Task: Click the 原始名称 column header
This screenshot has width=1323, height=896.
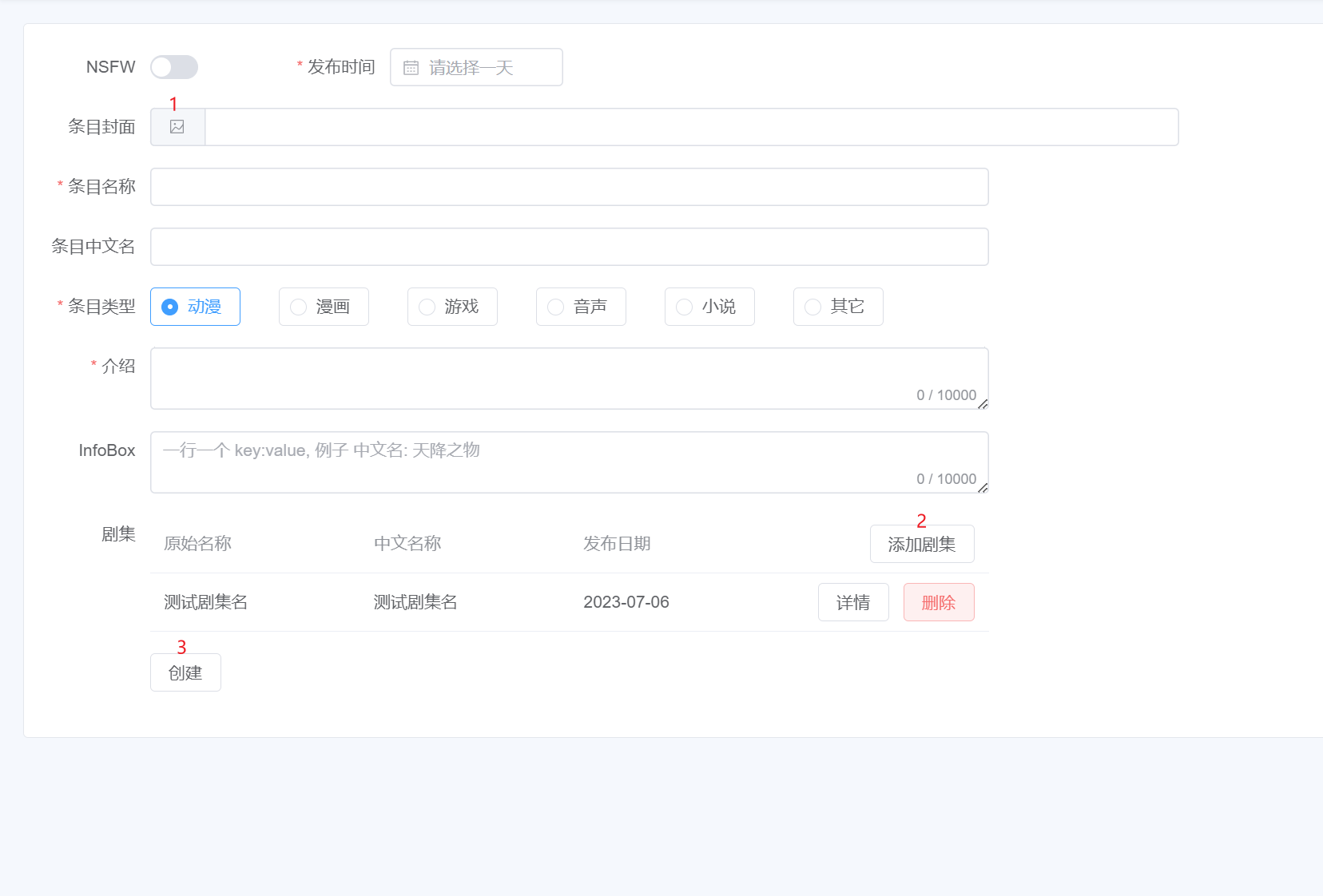Action: pos(197,544)
